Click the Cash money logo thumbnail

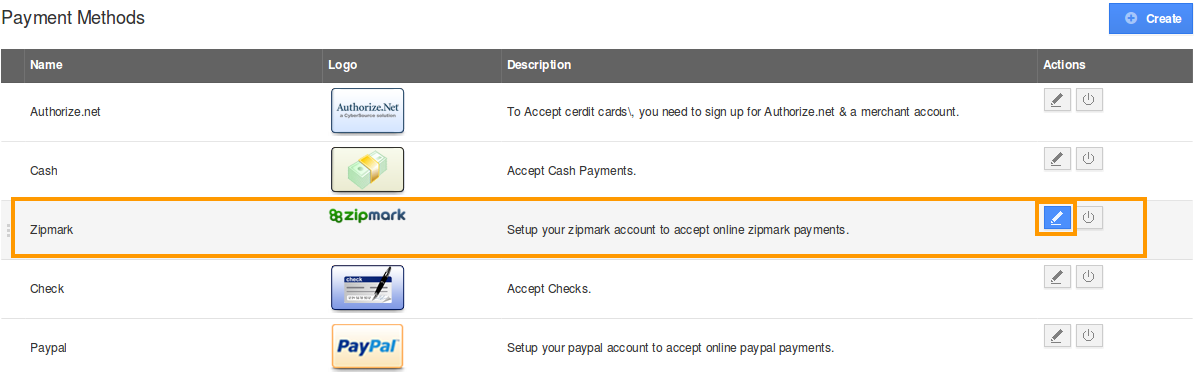[368, 170]
